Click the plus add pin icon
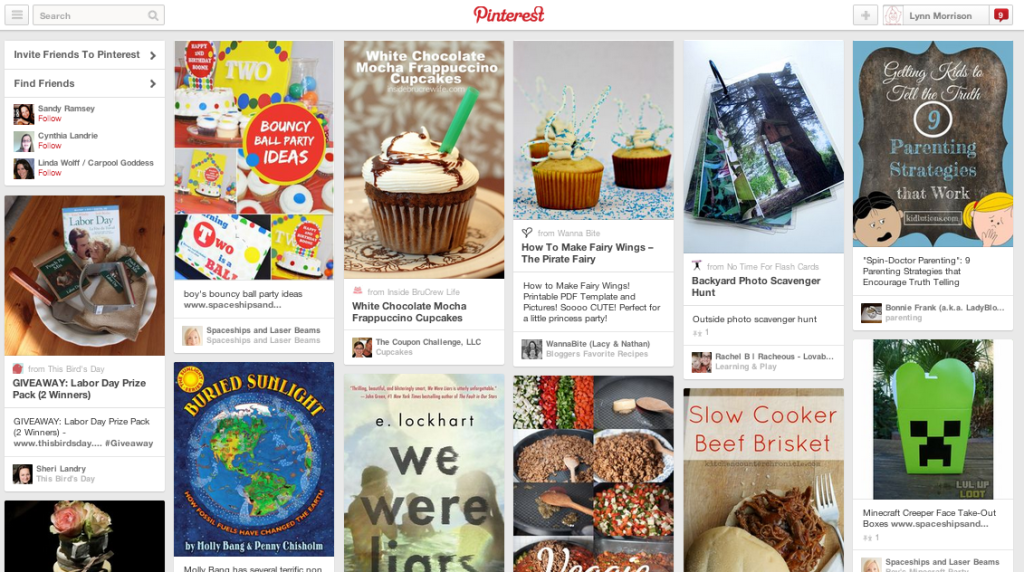This screenshot has height=572, width=1024. pyautogui.click(x=865, y=16)
